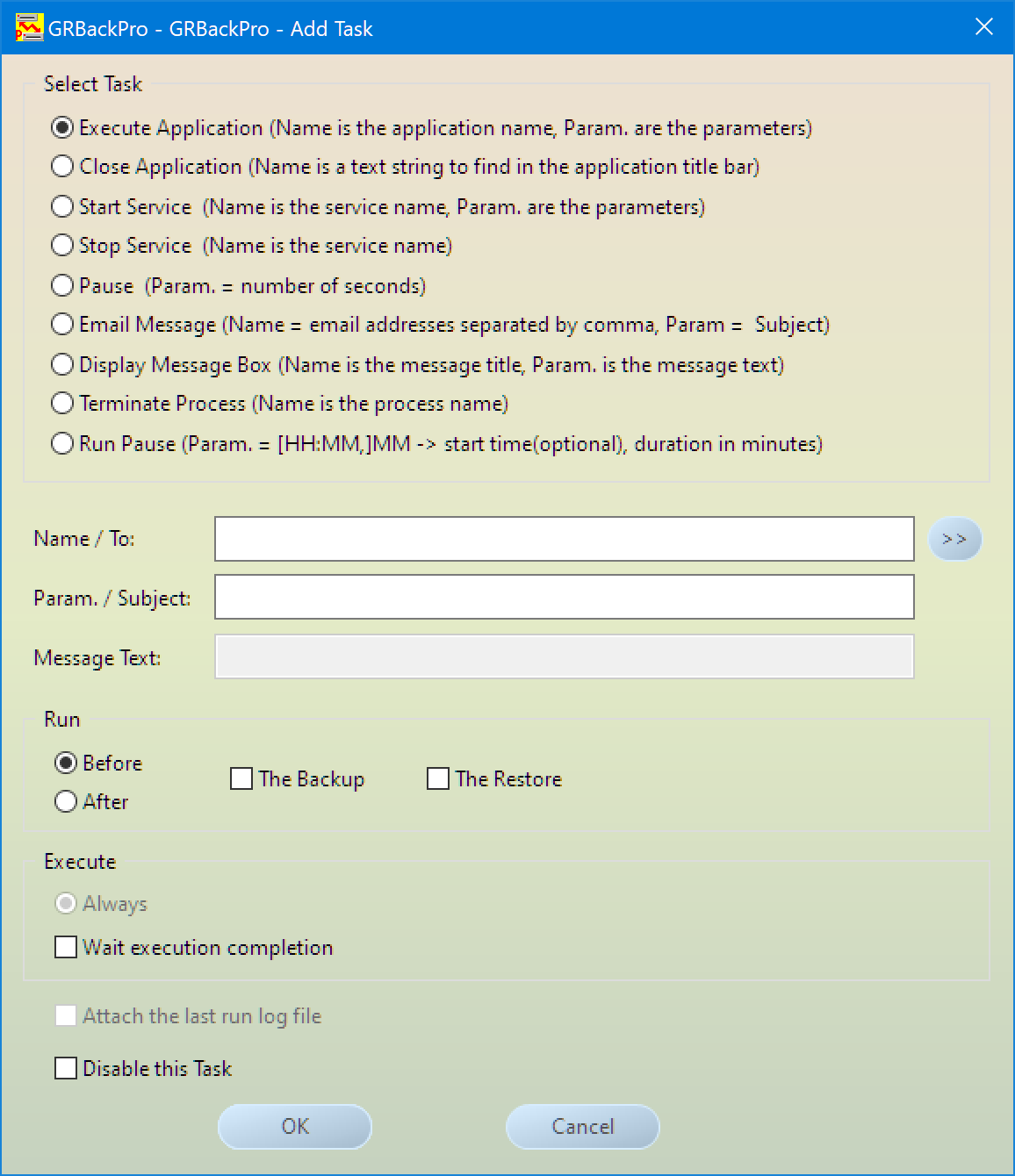
Task: Select the Close Application task option
Action: pyautogui.click(x=62, y=166)
